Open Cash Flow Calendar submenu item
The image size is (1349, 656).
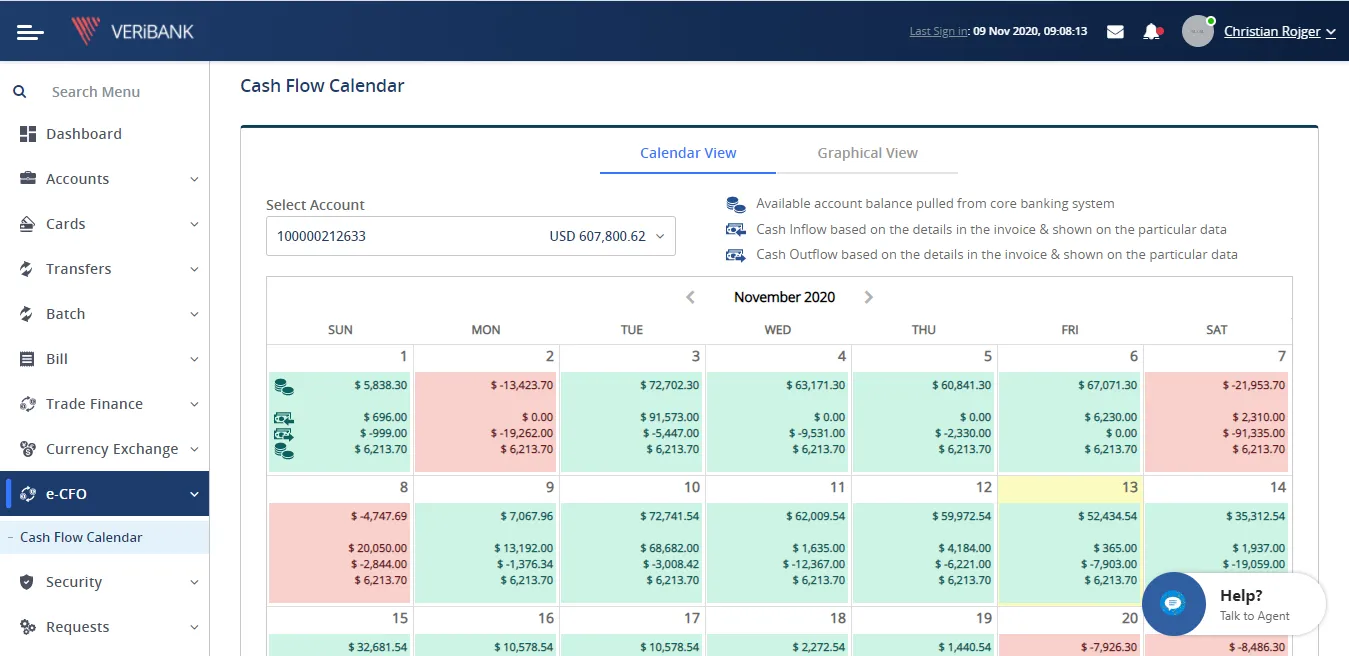[81, 537]
